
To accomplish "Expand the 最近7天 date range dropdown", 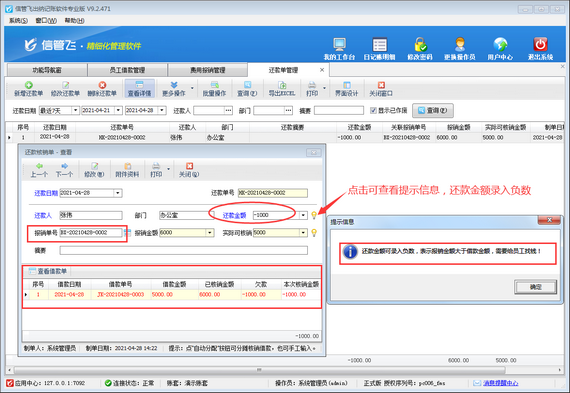I will pos(75,110).
